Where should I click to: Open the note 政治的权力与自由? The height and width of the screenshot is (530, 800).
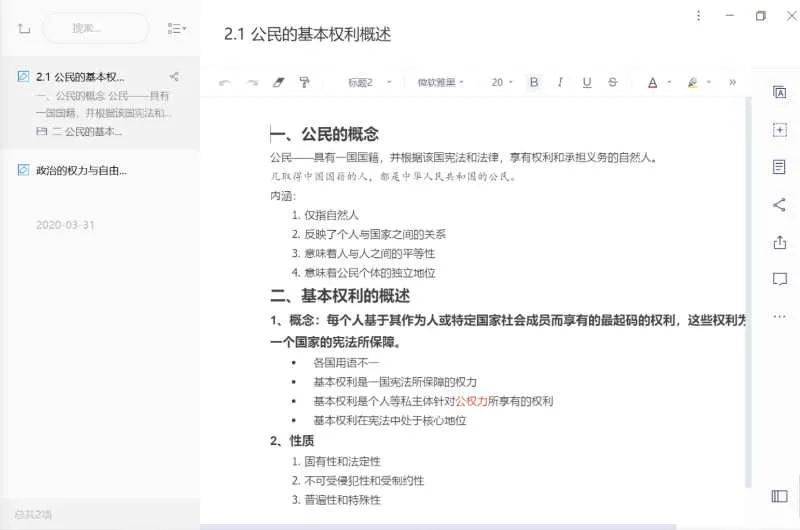[x=82, y=170]
